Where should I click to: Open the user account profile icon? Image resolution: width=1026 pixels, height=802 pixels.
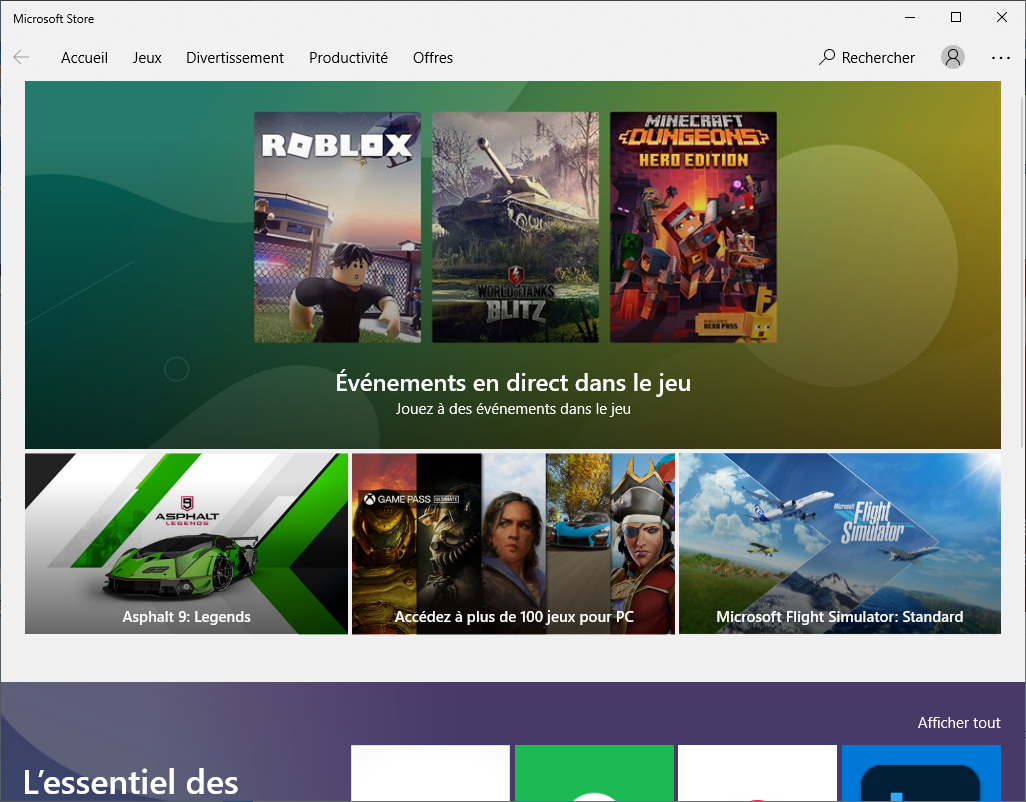click(953, 58)
